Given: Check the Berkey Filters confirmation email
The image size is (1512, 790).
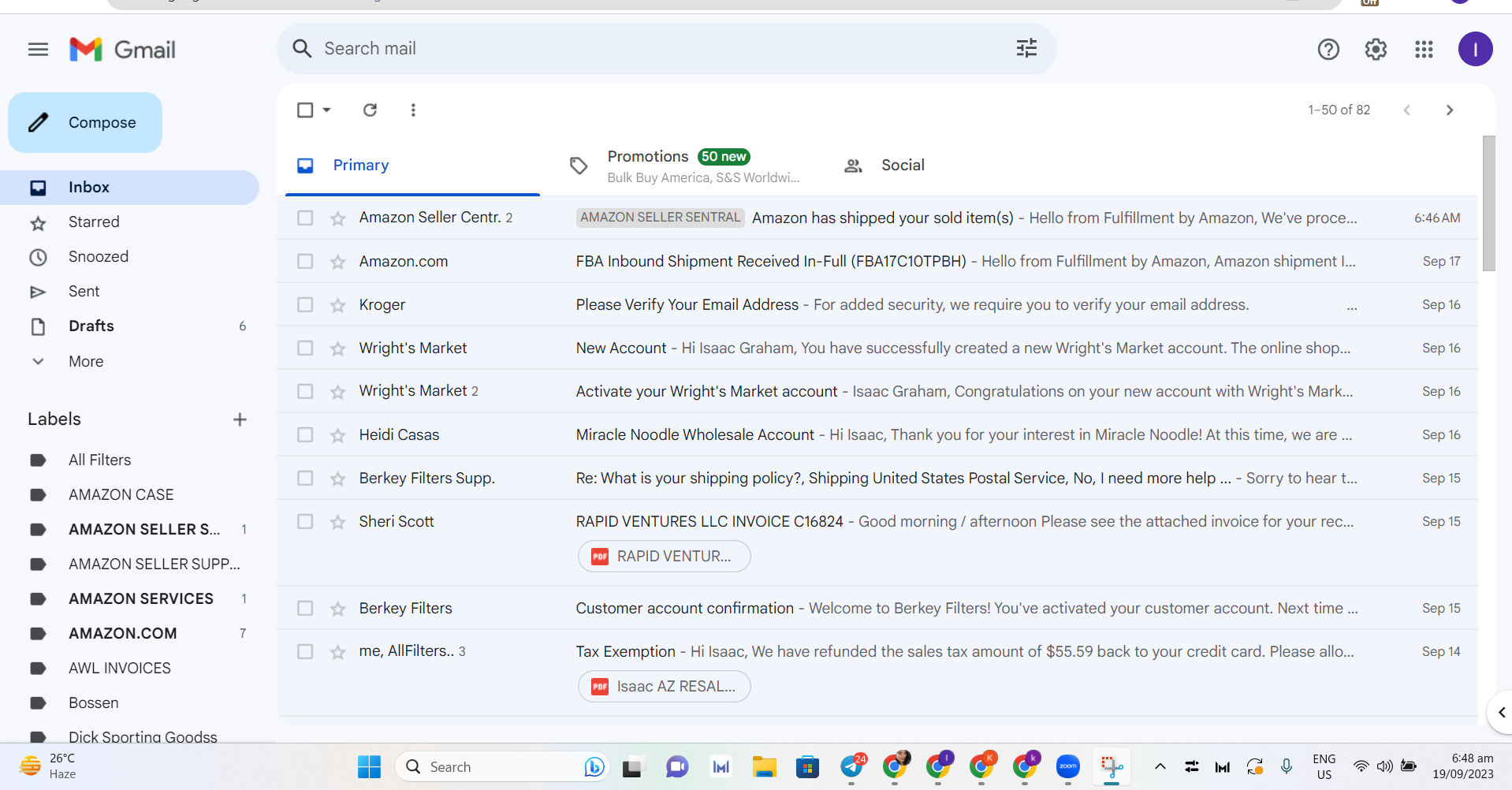Looking at the screenshot, I should point(305,608).
